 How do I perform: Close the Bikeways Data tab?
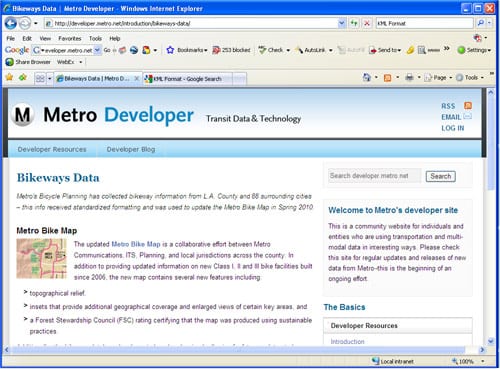tap(136, 79)
